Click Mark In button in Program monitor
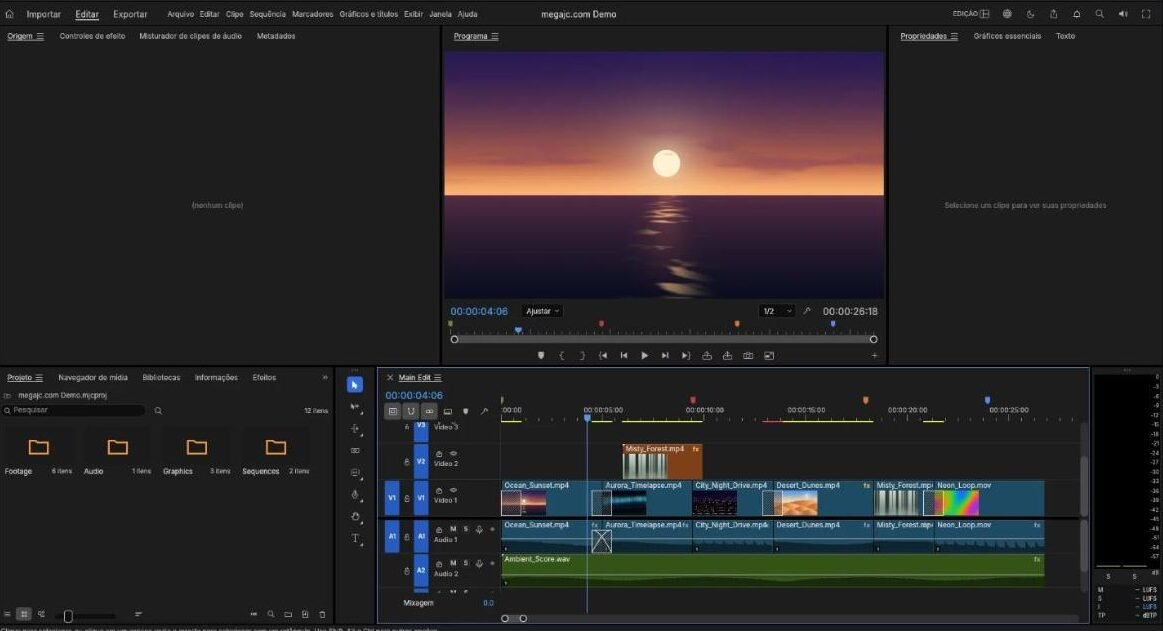 click(561, 356)
